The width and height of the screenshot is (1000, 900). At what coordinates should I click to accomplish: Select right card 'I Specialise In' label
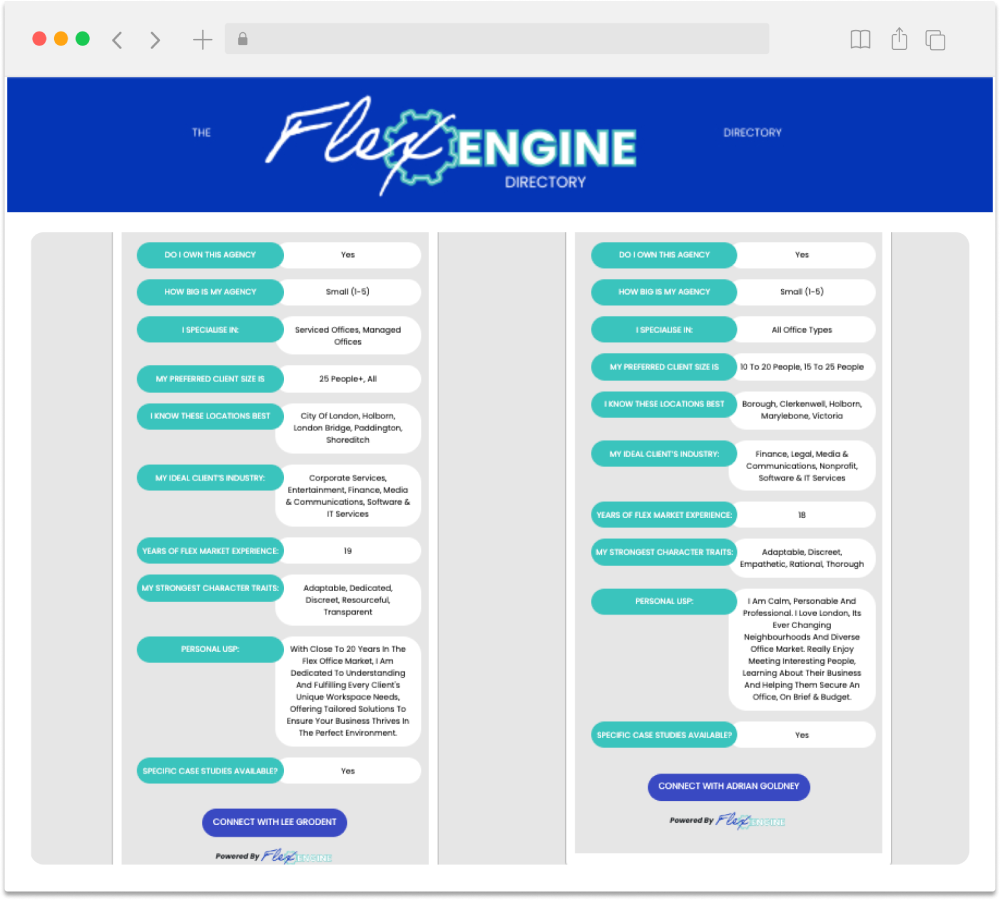point(664,330)
